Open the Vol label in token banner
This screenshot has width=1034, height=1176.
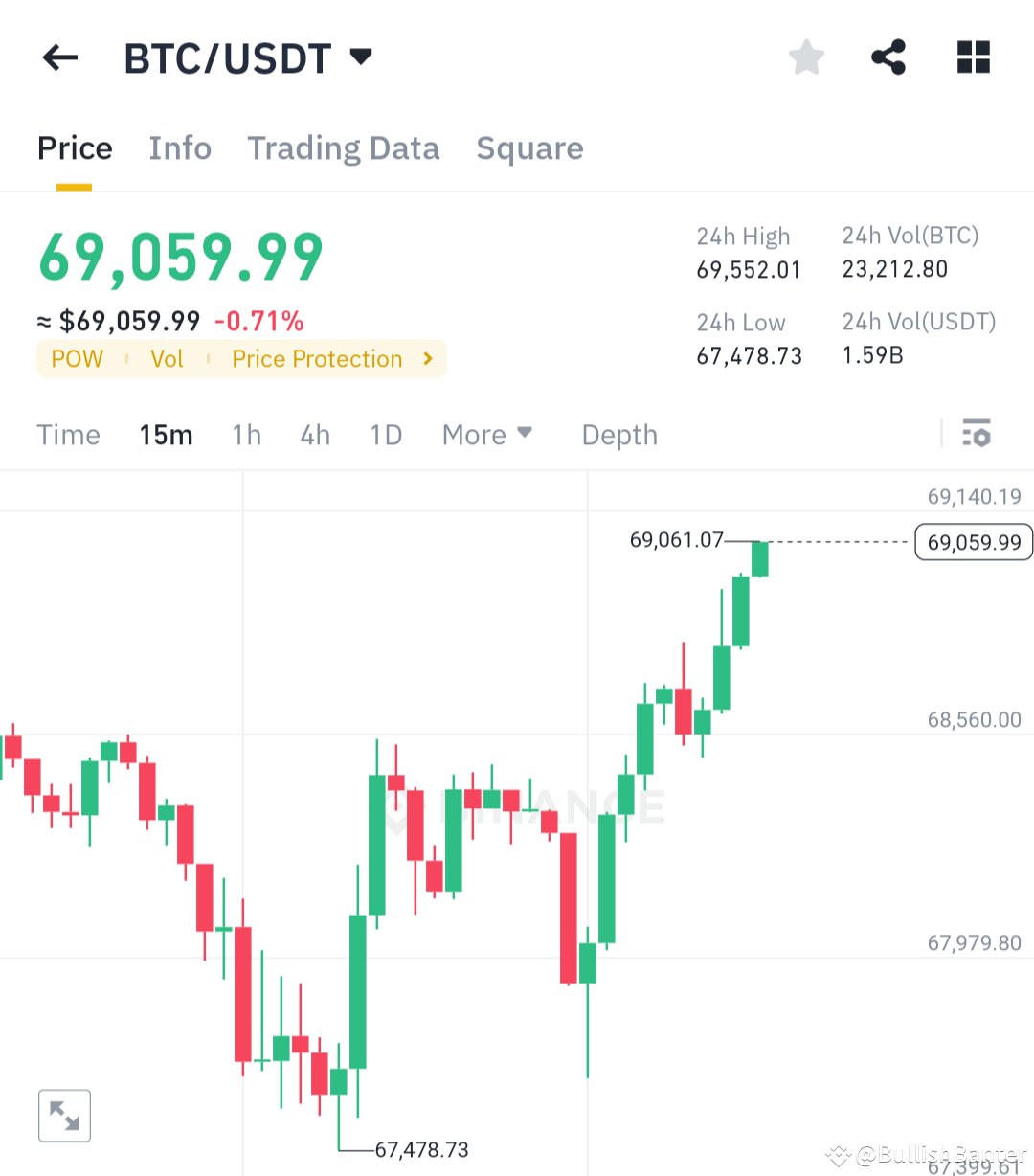[x=167, y=358]
